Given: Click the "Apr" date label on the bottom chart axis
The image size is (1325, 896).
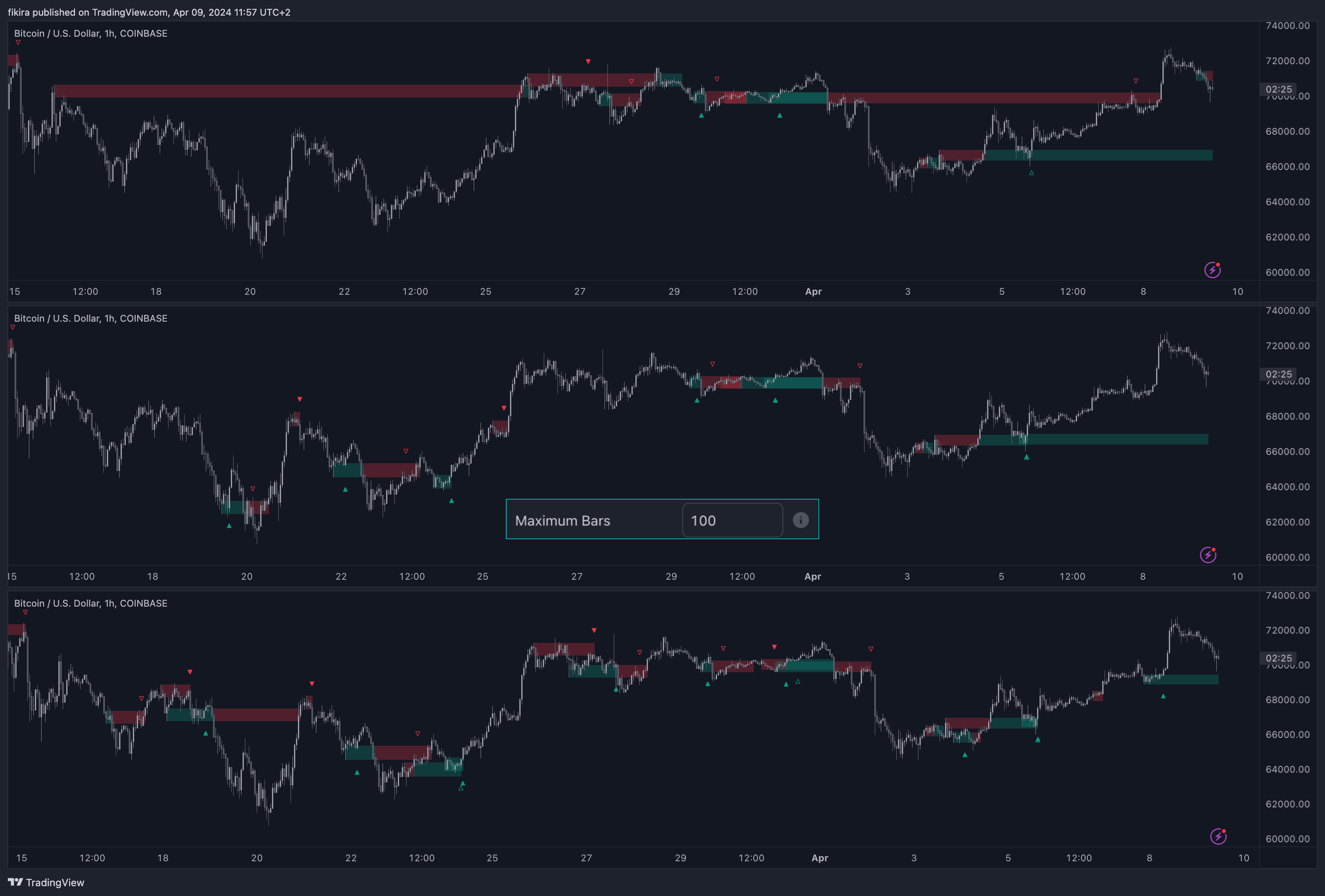Looking at the screenshot, I should pos(819,858).
